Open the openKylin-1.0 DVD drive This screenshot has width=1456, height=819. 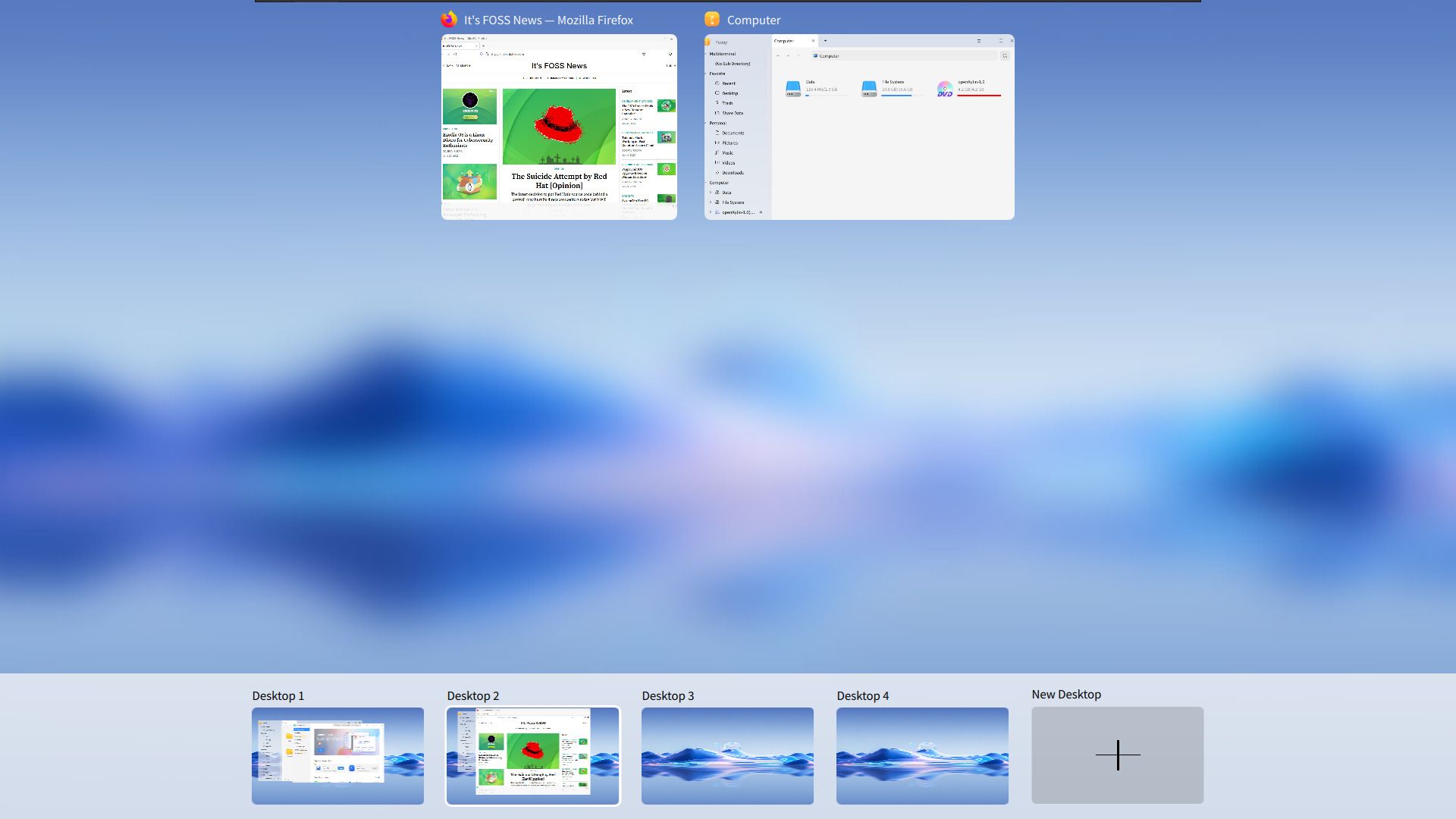[944, 88]
